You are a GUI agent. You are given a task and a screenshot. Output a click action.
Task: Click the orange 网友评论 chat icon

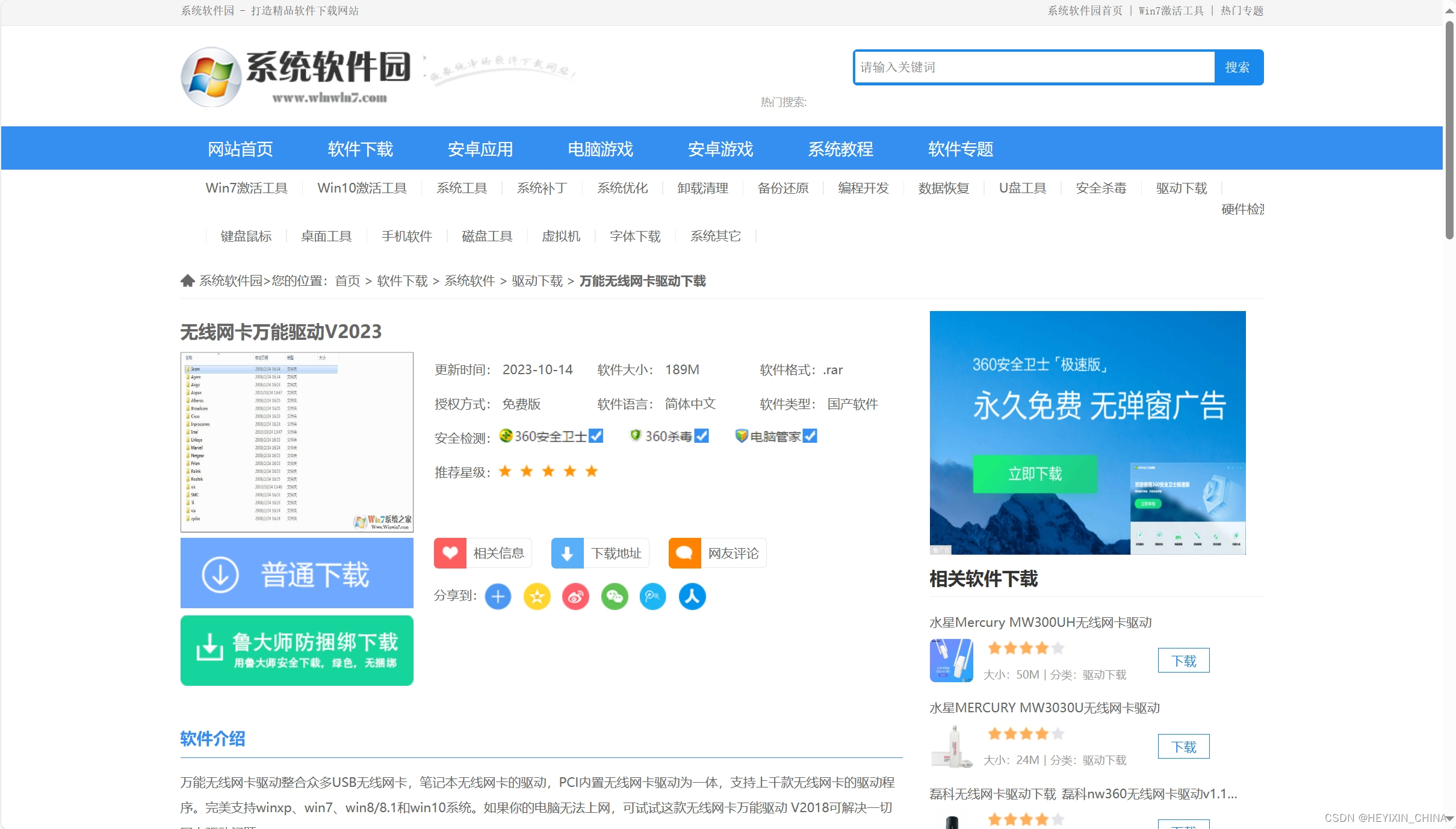684,553
